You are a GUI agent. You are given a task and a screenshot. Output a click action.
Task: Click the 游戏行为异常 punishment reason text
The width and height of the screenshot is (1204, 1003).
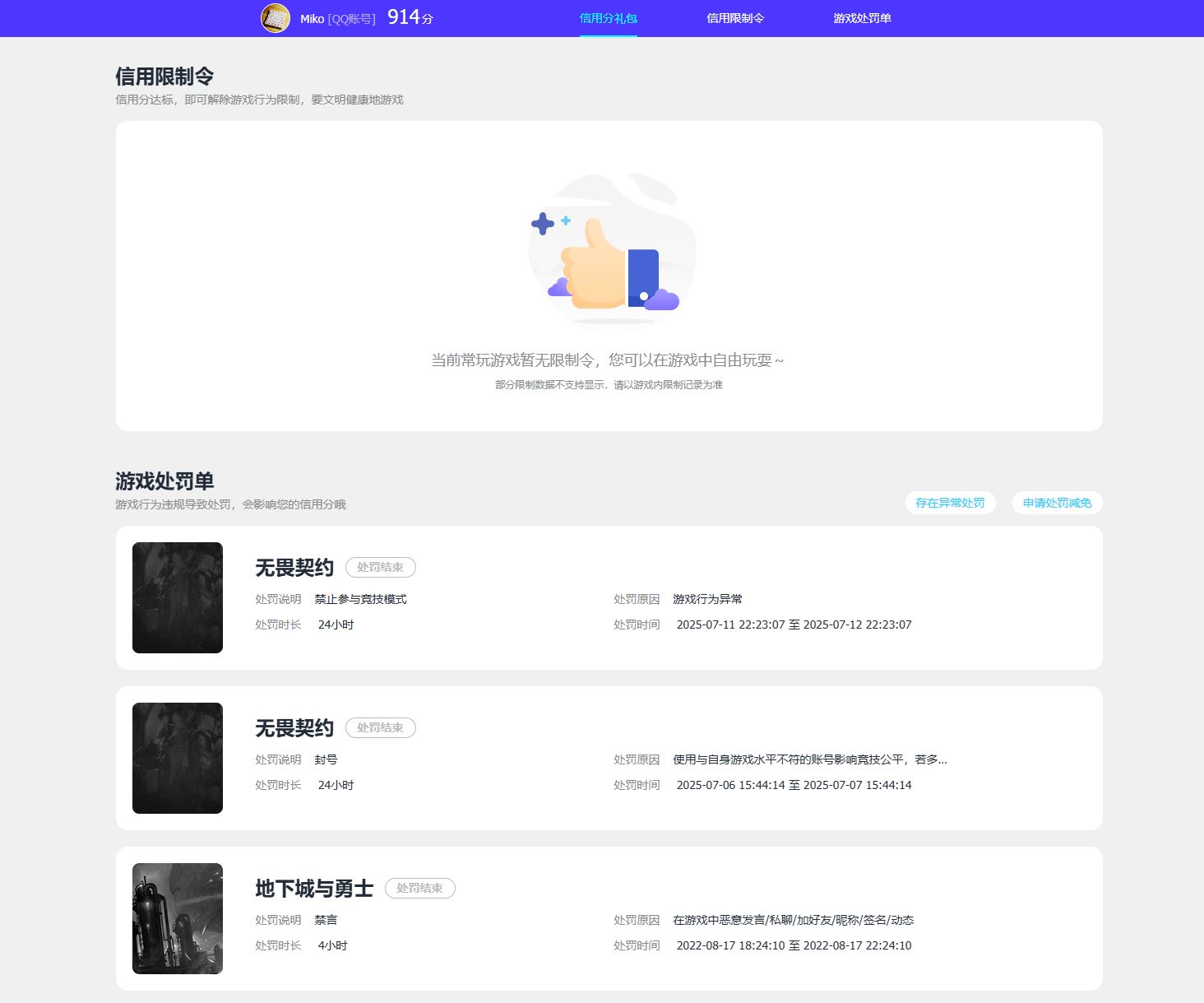(x=707, y=599)
